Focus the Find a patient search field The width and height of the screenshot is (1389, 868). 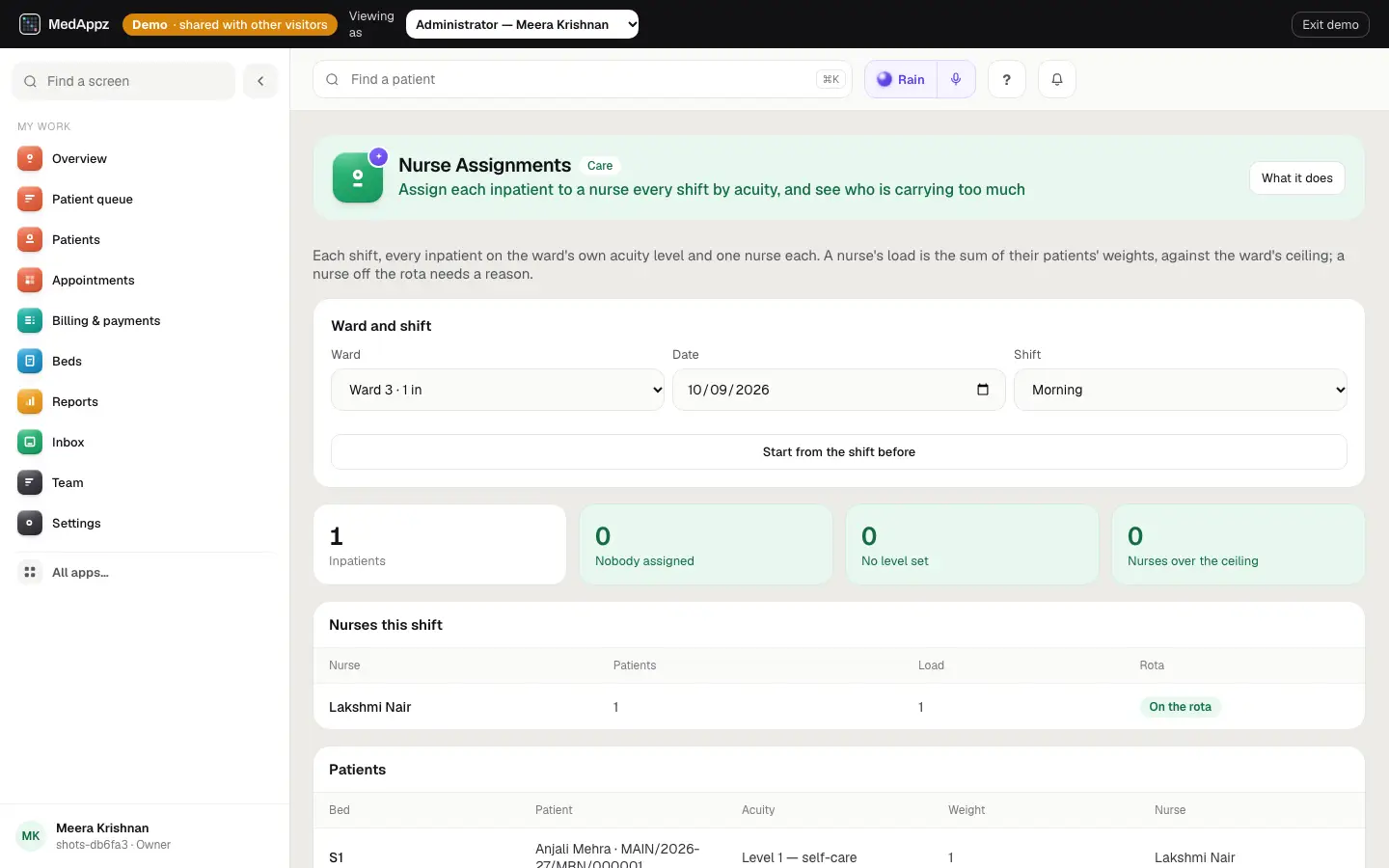(583, 79)
